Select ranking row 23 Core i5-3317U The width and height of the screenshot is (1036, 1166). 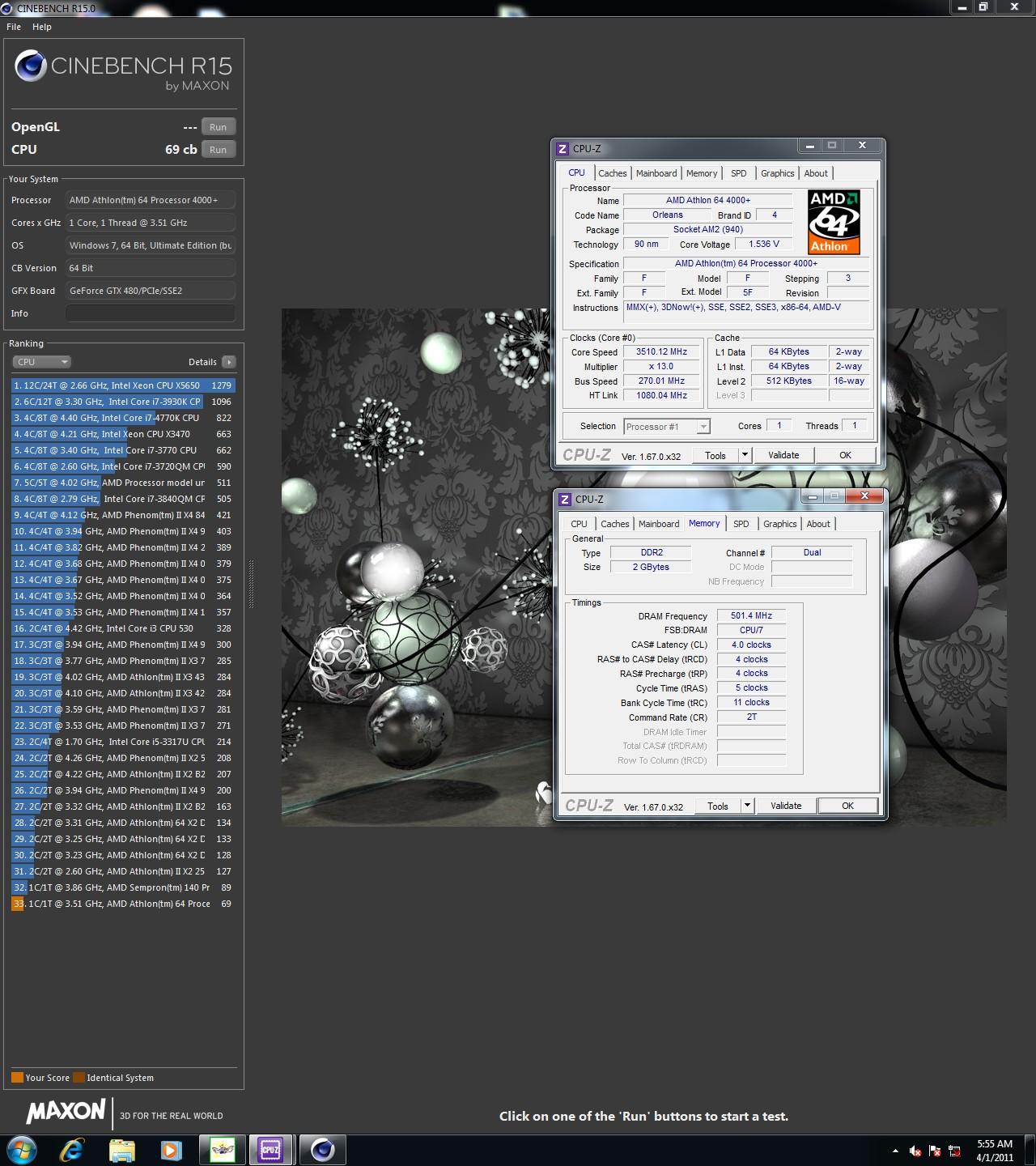click(123, 742)
